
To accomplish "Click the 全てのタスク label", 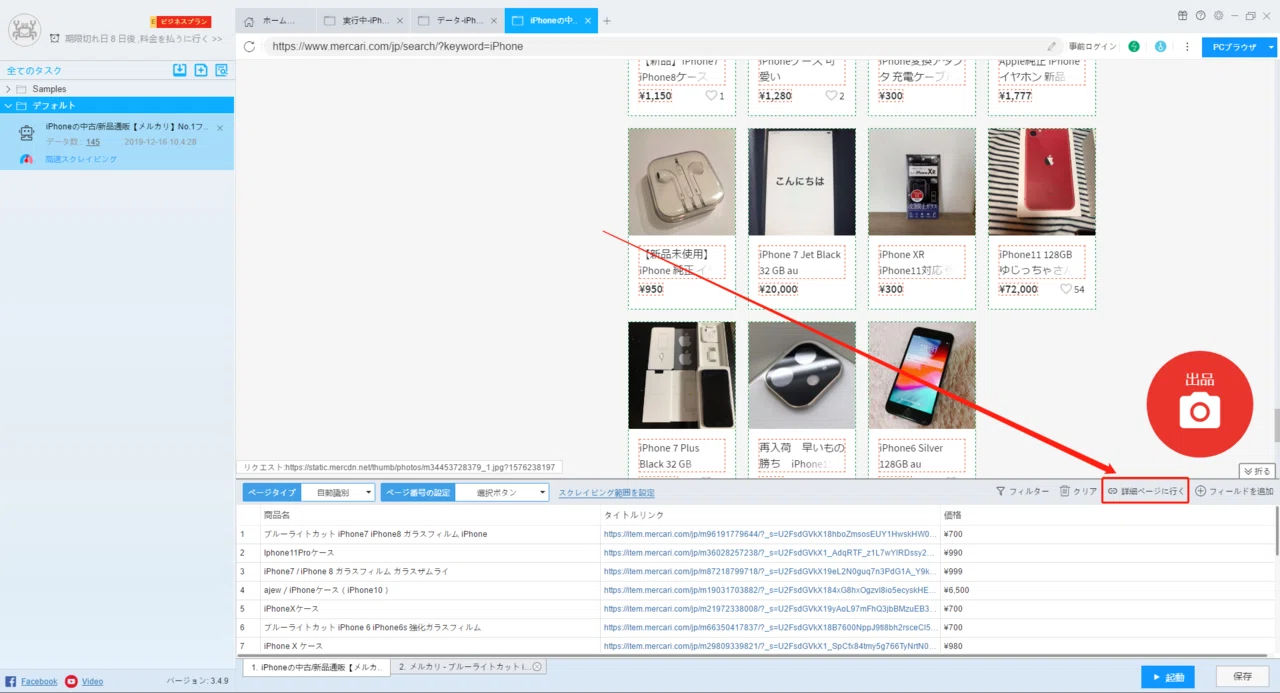I will pos(34,70).
